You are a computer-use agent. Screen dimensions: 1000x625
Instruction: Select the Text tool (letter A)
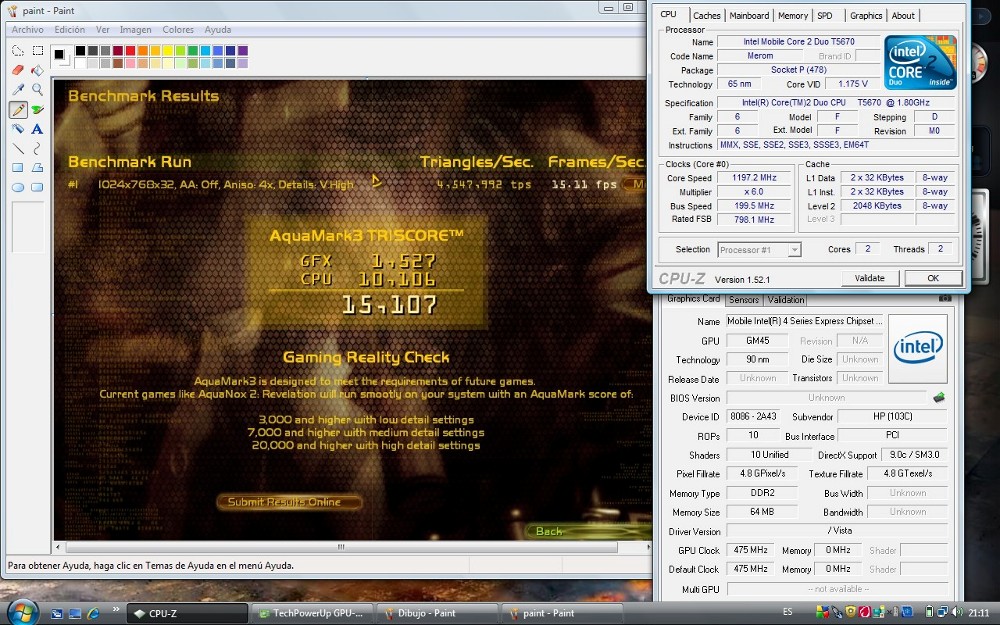38,129
